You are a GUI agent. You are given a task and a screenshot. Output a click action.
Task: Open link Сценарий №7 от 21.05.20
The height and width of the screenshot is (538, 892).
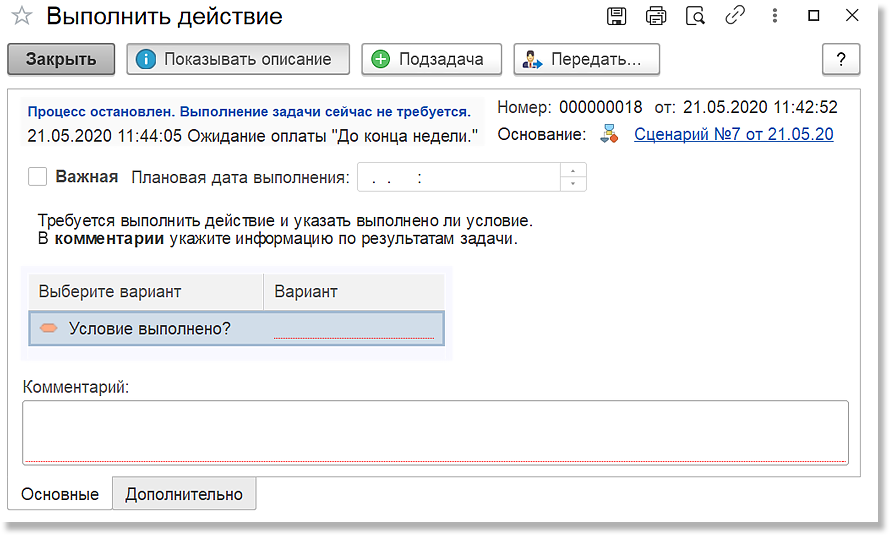click(x=733, y=134)
